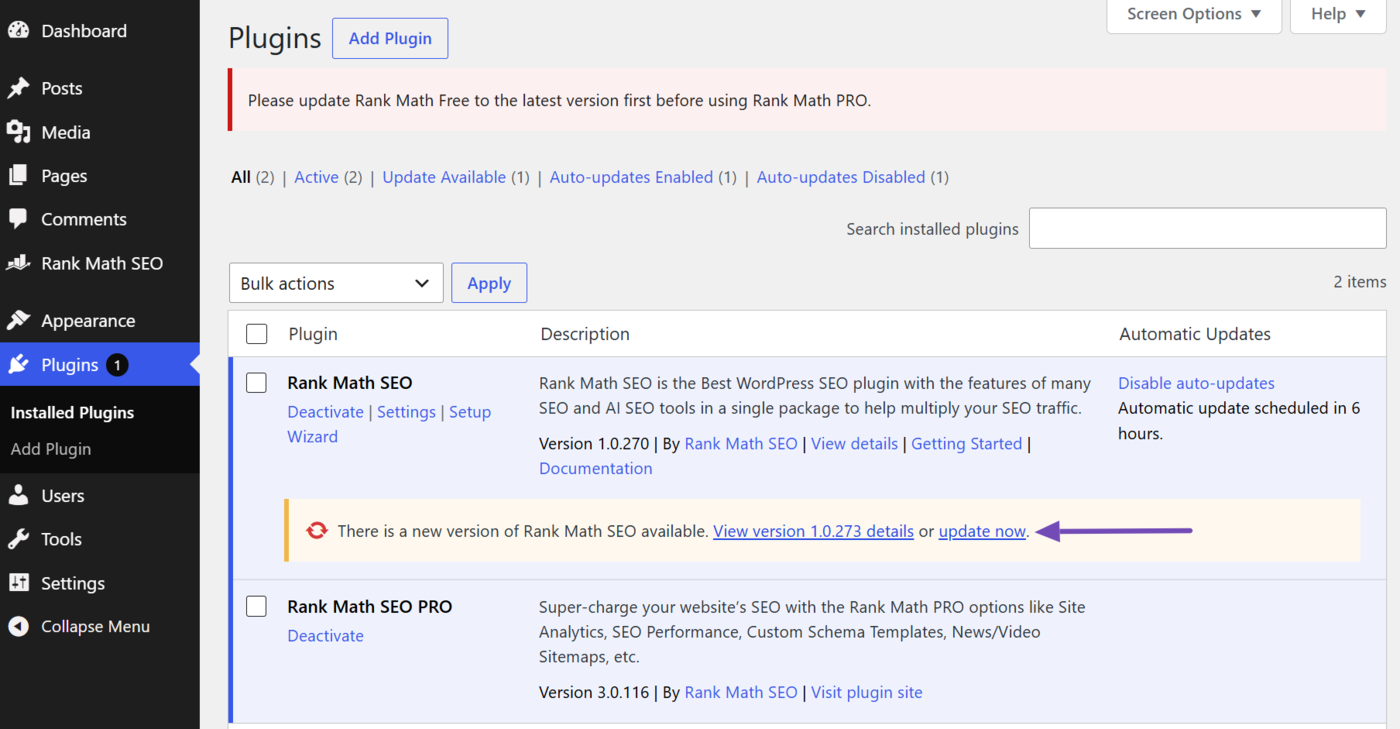
Task: Open Dashboard in the sidebar
Action: coord(84,31)
